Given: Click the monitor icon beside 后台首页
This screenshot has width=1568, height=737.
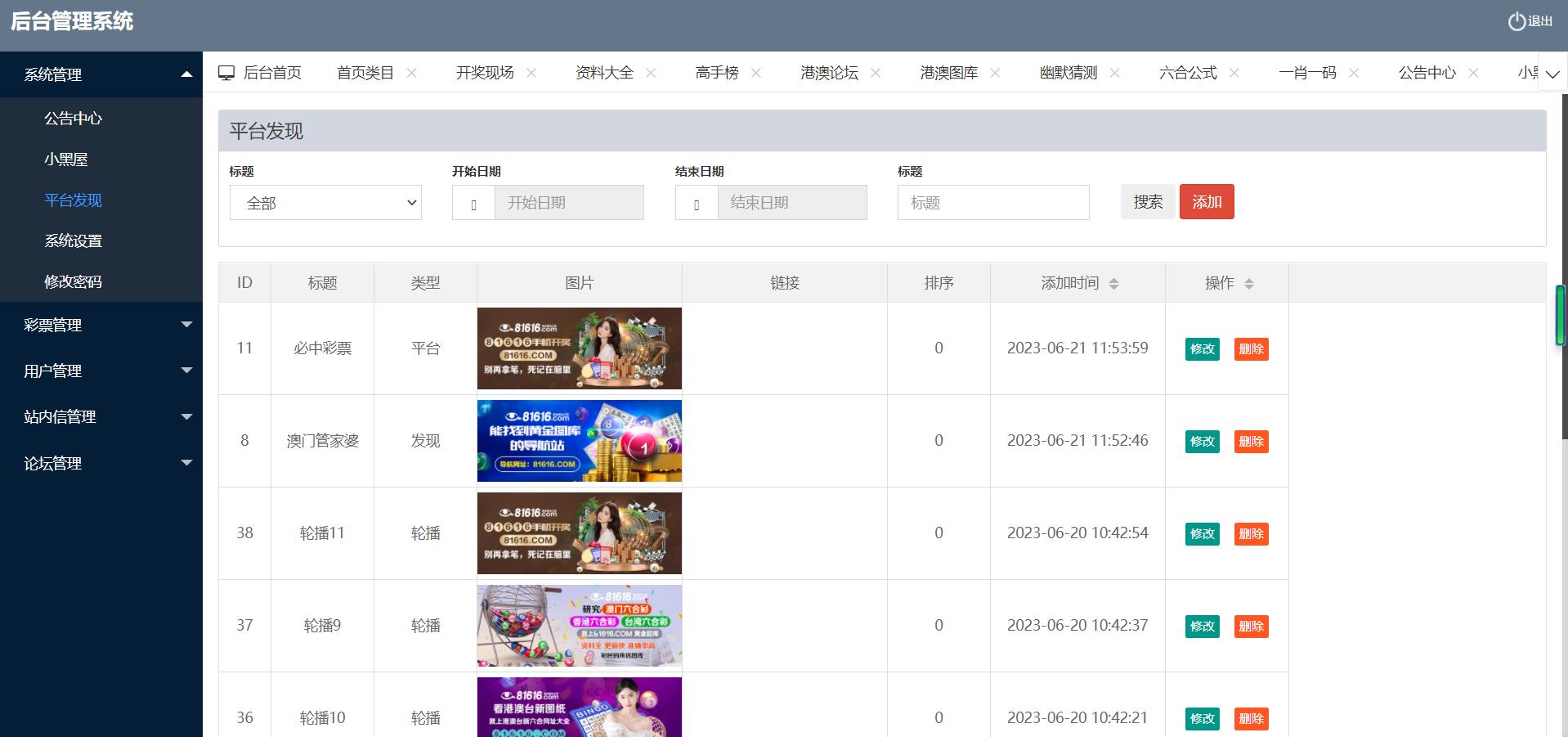Looking at the screenshot, I should point(226,73).
